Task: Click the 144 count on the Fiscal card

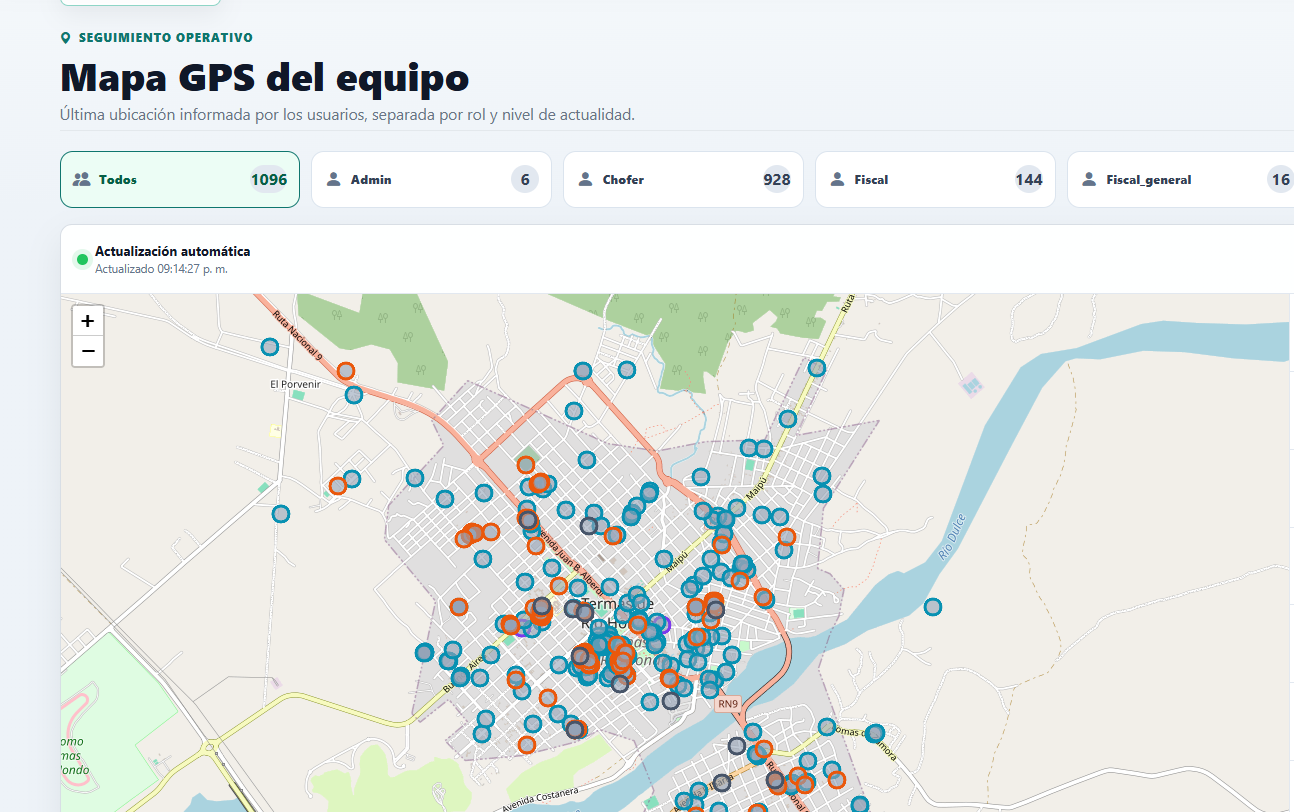Action: pyautogui.click(x=1029, y=180)
